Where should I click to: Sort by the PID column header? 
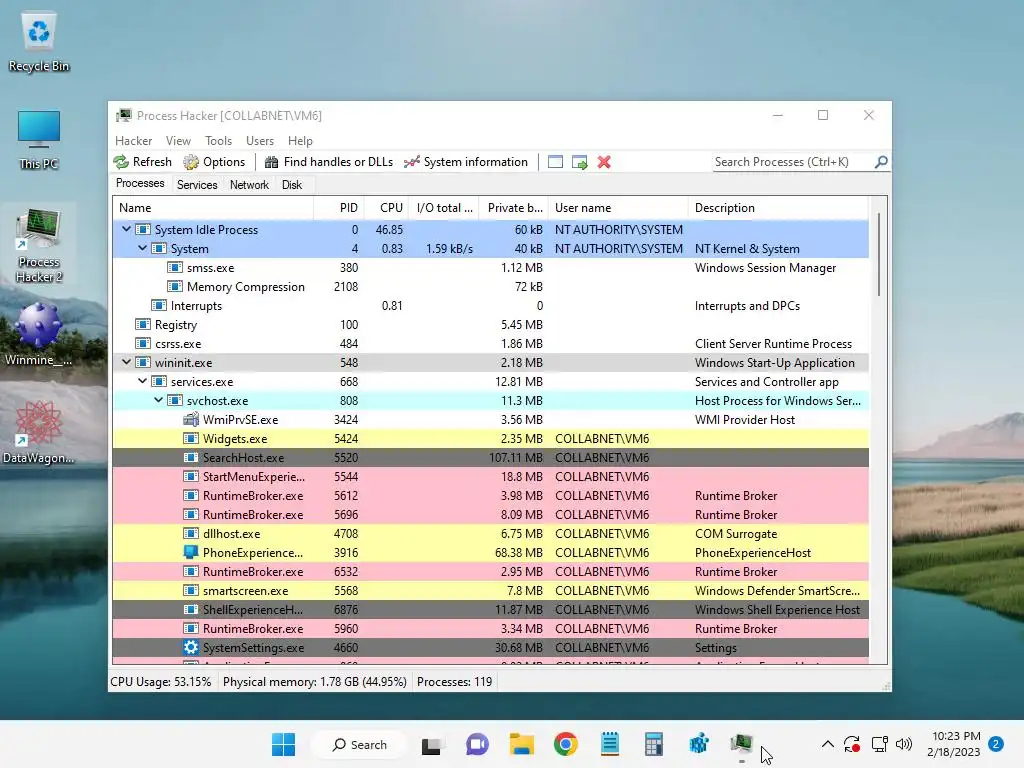pyautogui.click(x=338, y=208)
